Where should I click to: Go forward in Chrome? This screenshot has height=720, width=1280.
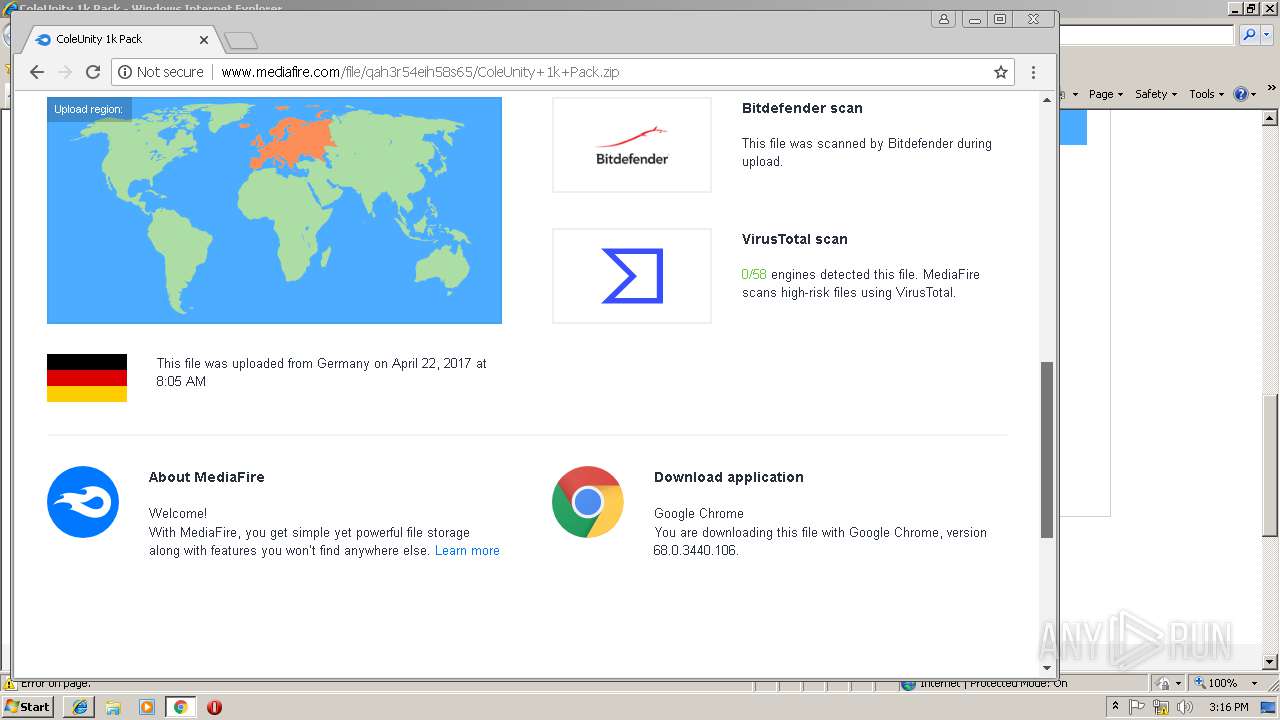coord(65,72)
